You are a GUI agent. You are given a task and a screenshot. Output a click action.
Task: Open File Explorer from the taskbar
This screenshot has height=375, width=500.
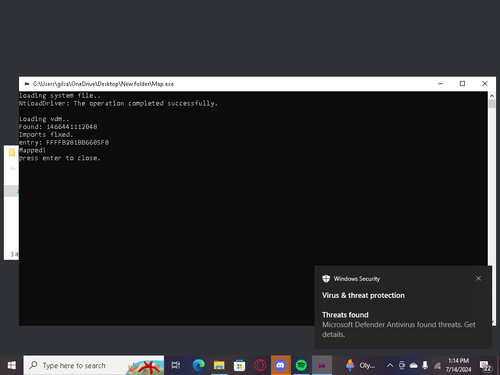click(x=219, y=365)
